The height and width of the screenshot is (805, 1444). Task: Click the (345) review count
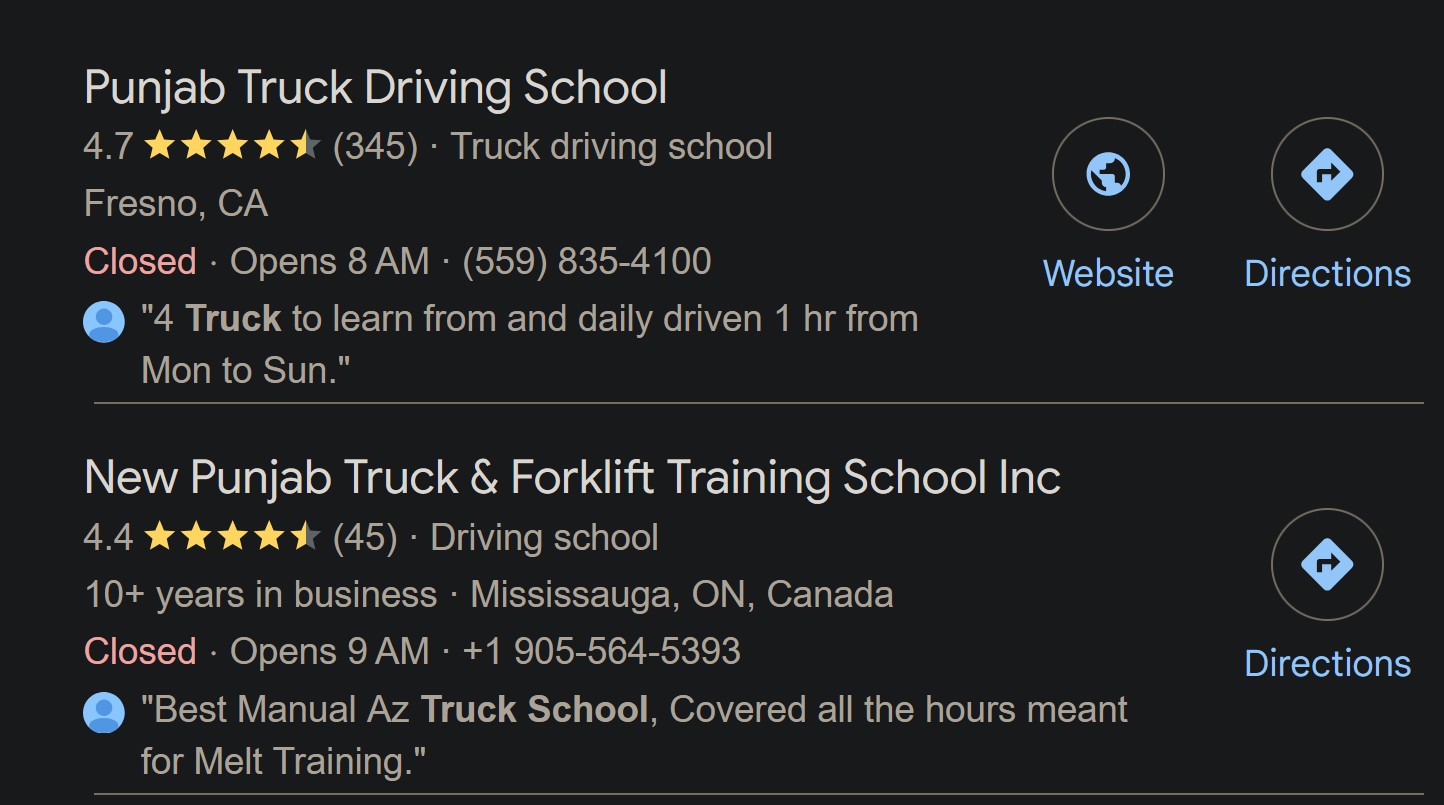pyautogui.click(x=375, y=147)
